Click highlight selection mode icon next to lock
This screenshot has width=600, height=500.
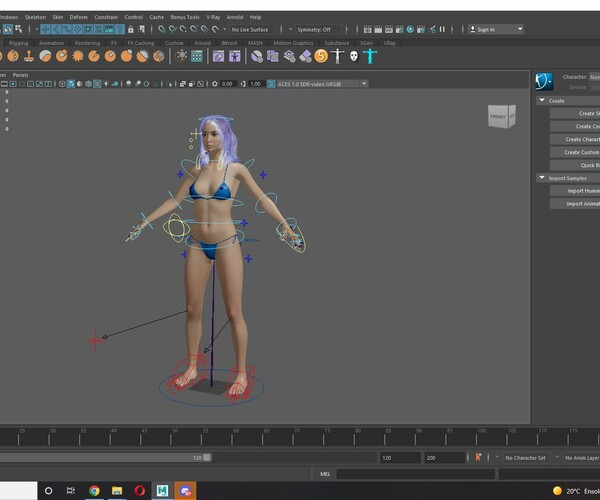(x=142, y=29)
